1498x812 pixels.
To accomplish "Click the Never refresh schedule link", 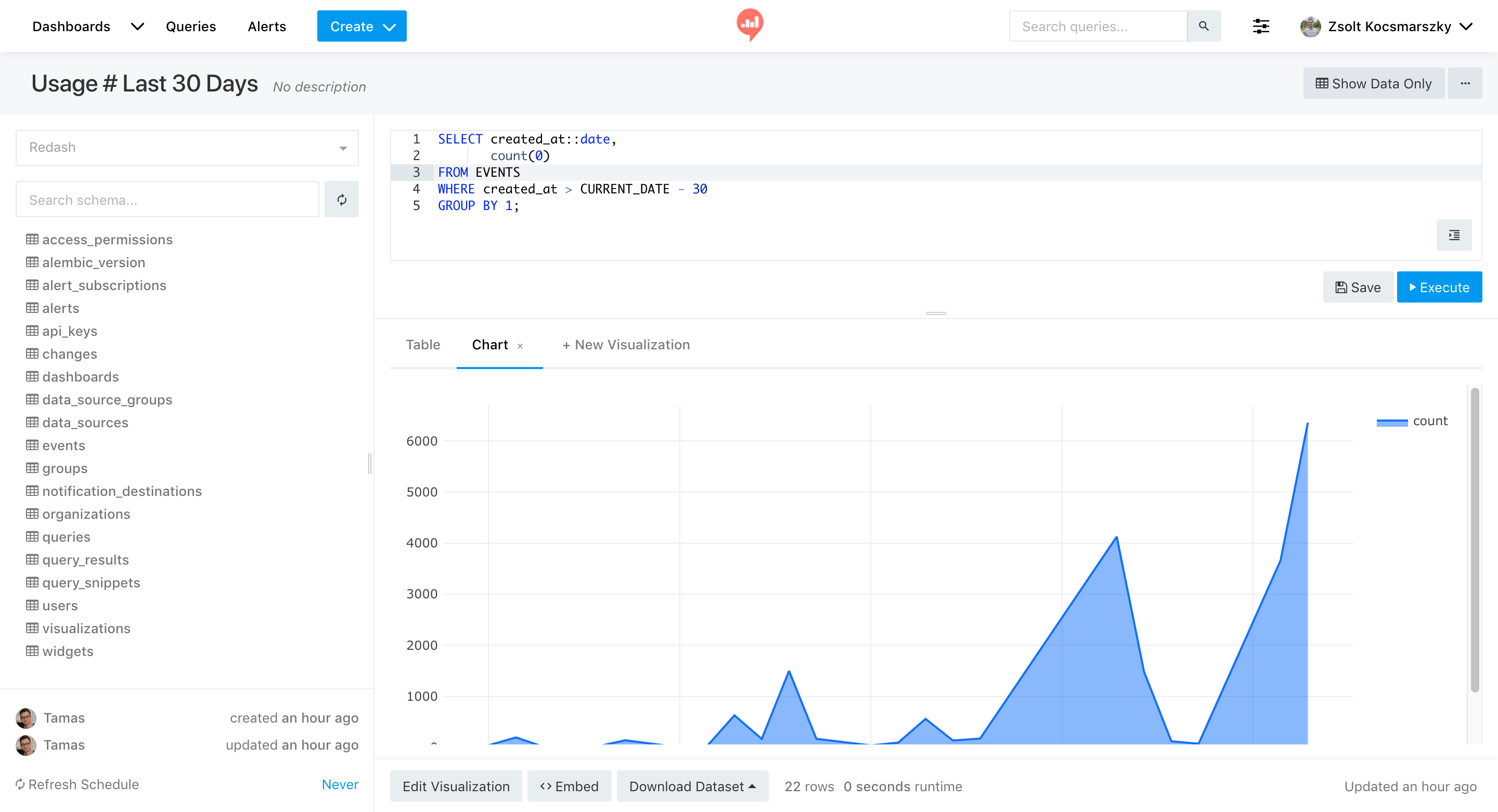I will (340, 784).
